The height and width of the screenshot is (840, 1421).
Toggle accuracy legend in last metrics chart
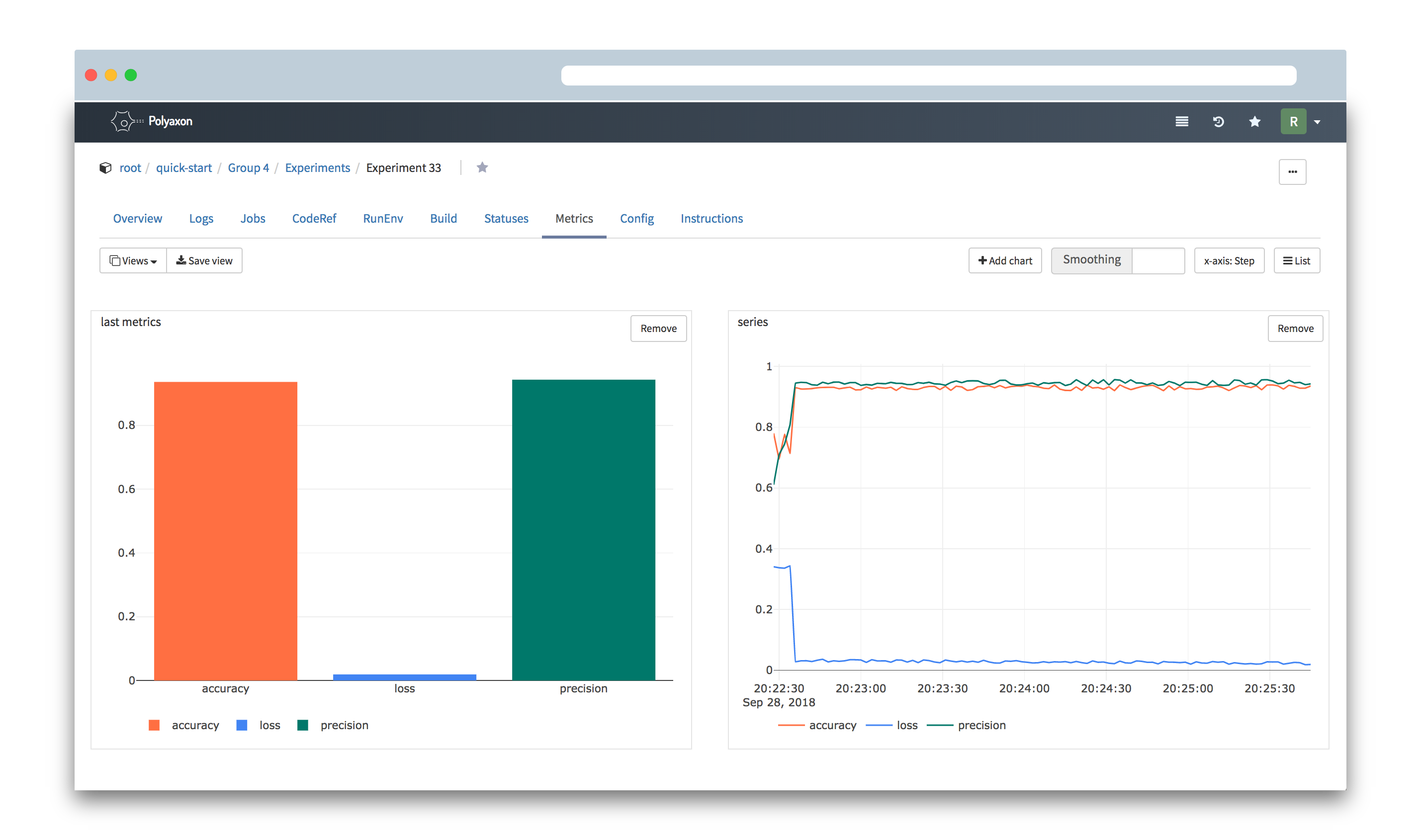[194, 725]
